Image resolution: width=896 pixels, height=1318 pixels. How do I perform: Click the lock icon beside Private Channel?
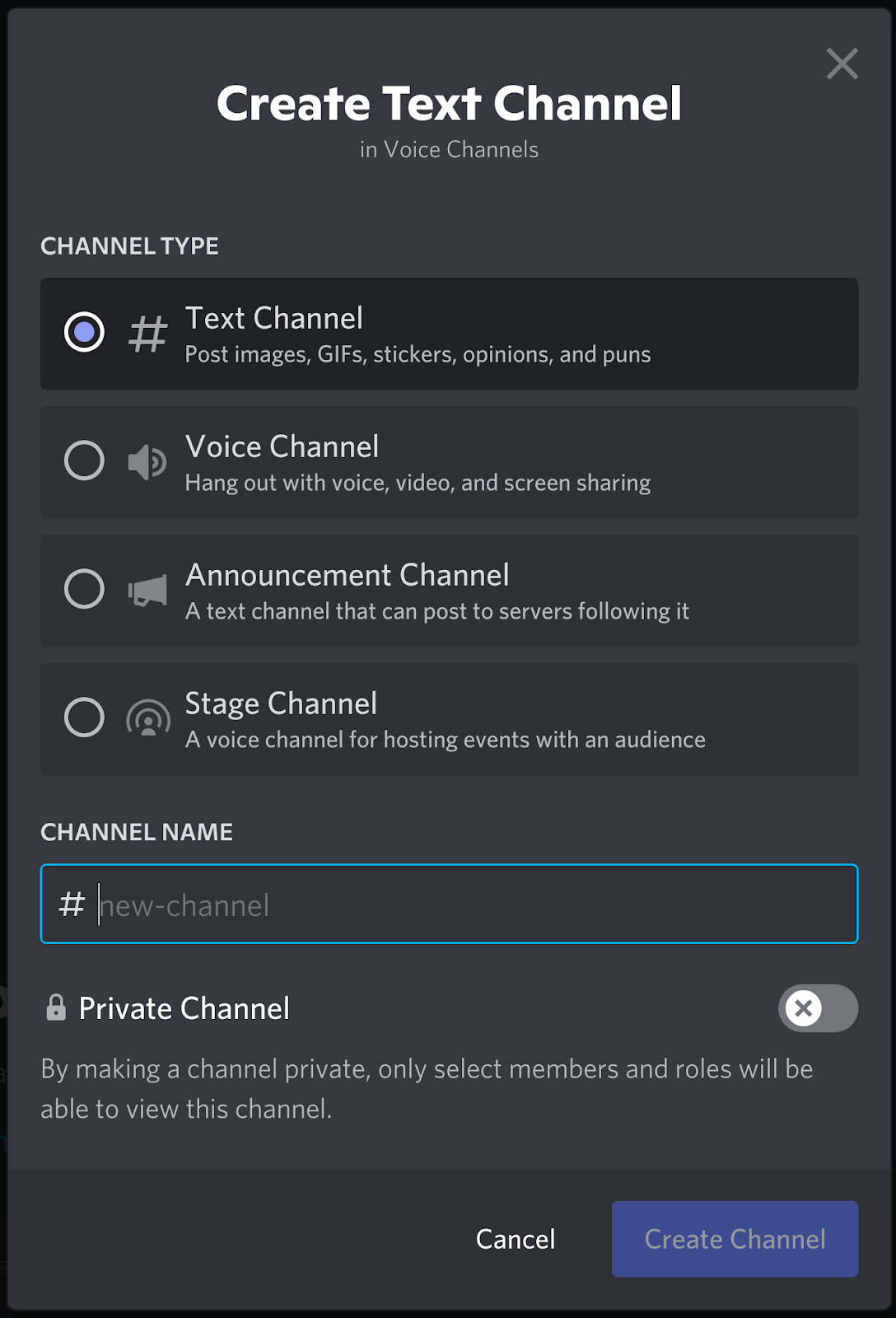(54, 1007)
